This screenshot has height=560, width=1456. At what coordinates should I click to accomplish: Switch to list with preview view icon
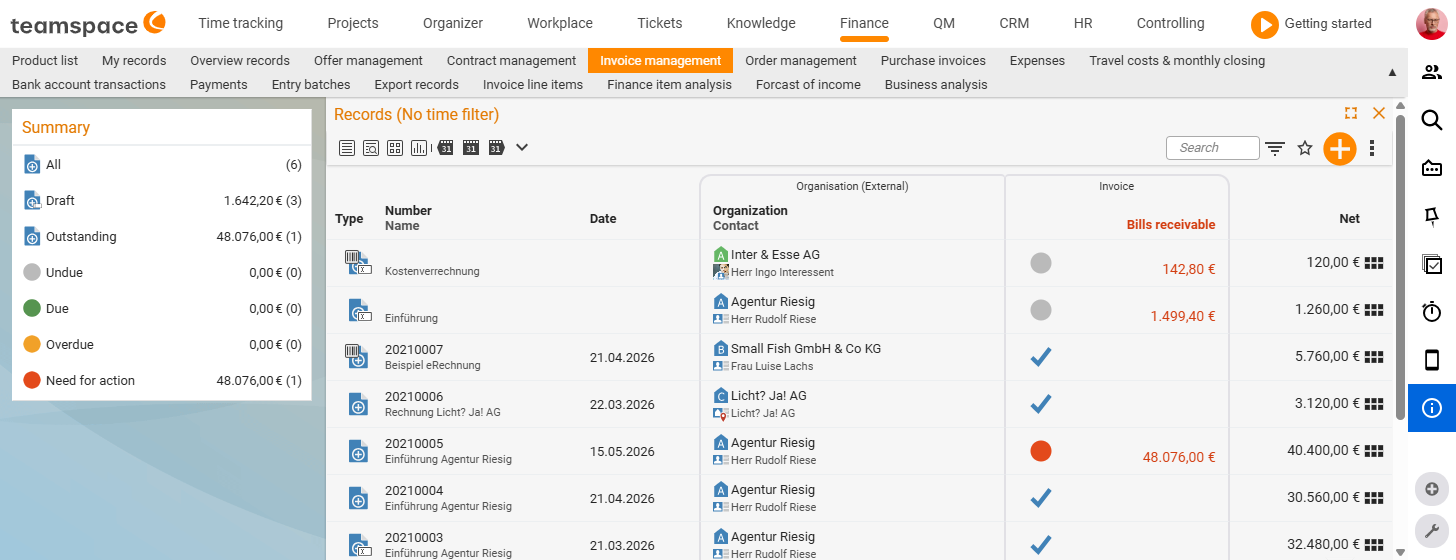371,148
